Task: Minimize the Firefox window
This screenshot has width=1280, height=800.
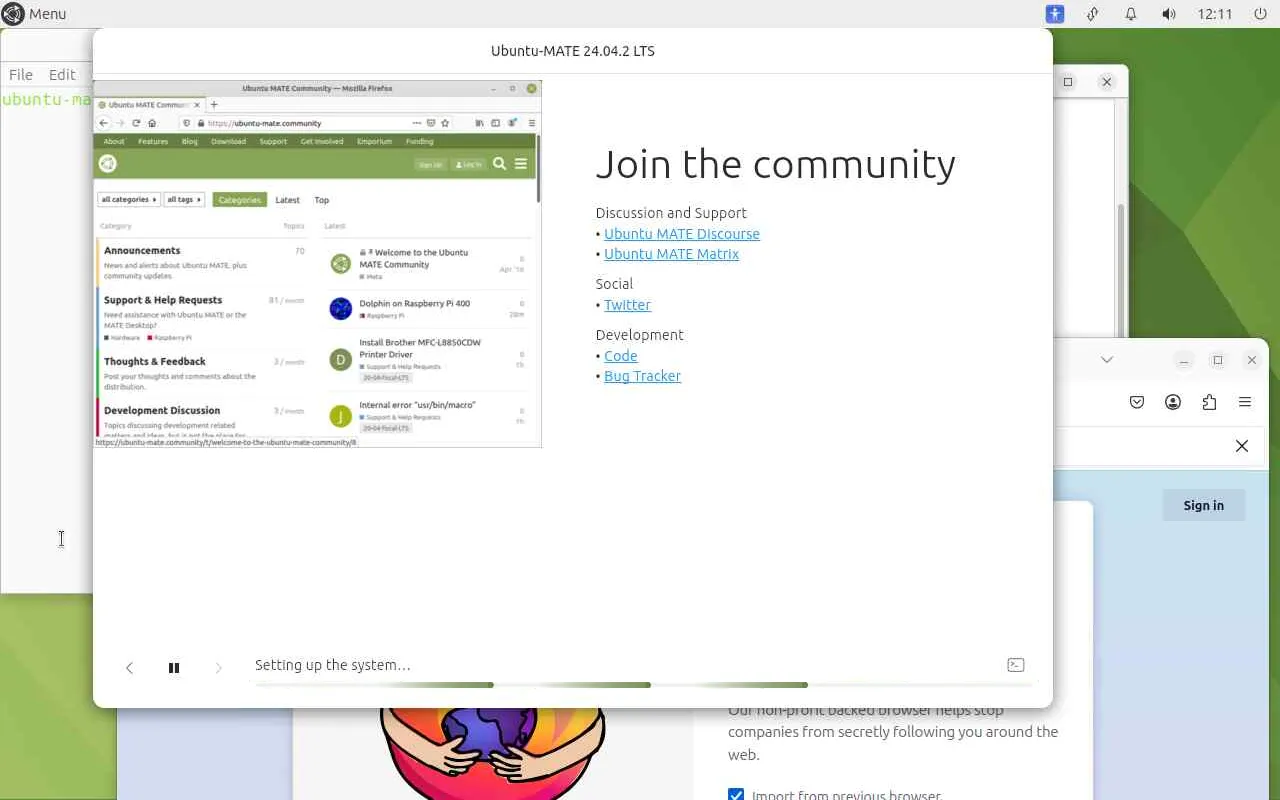Action: pyautogui.click(x=1184, y=360)
